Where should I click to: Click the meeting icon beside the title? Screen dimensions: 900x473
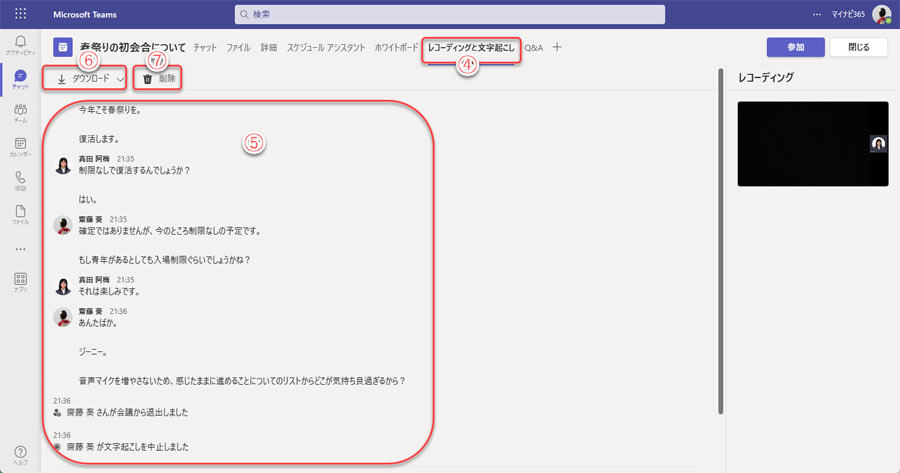click(x=63, y=47)
